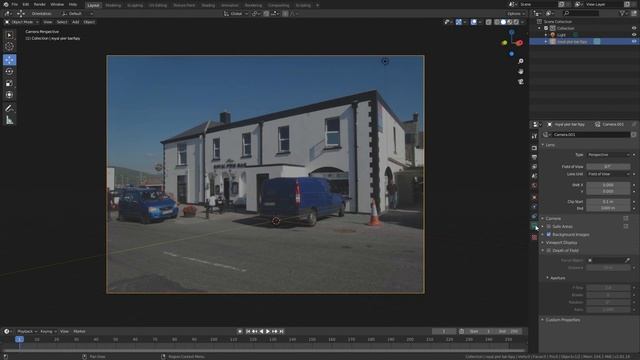Click green Y axis on navigation gizmo
The width and height of the screenshot is (640, 360).
click(x=504, y=42)
